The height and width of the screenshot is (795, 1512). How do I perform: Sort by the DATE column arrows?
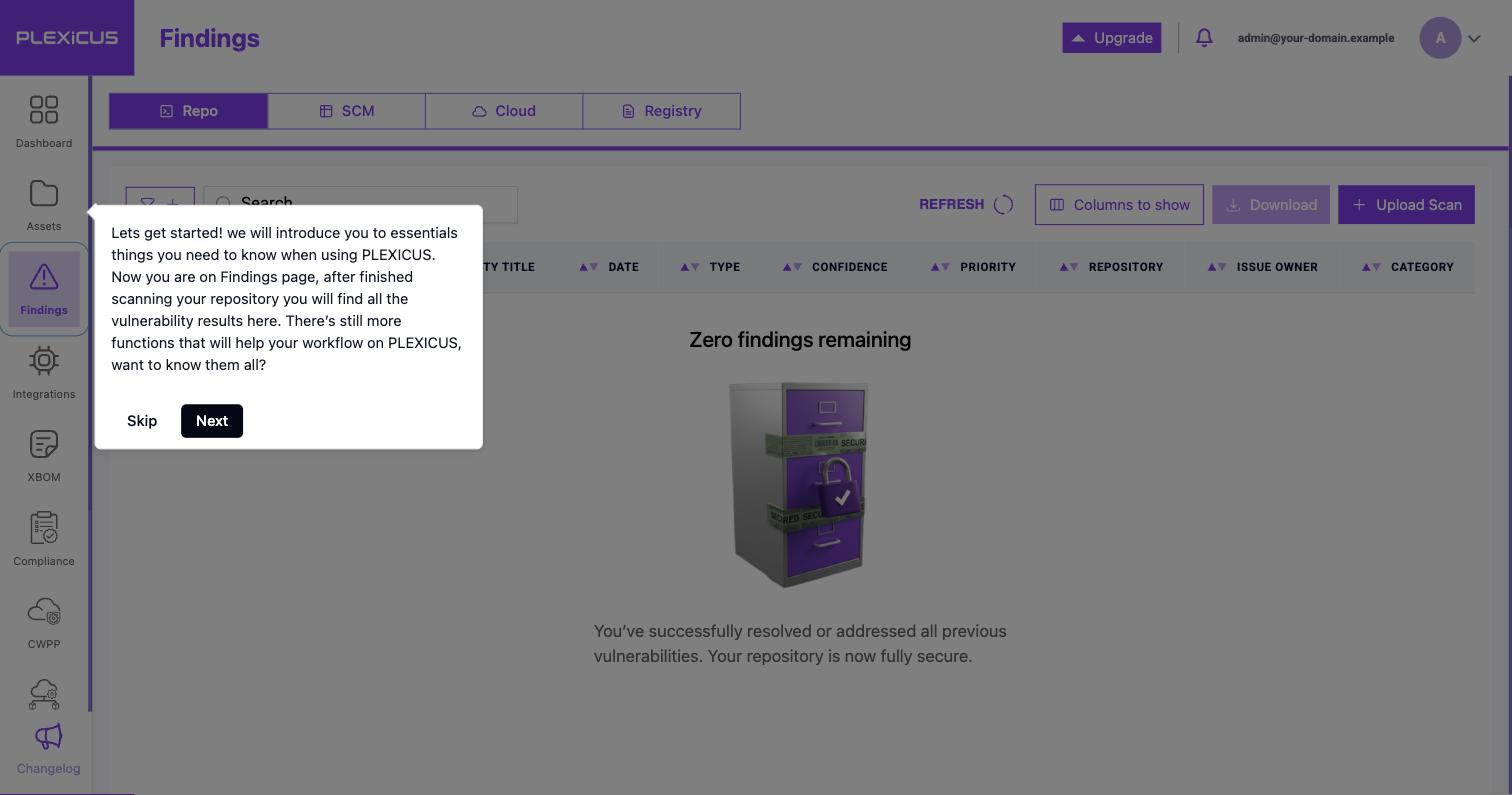589,267
